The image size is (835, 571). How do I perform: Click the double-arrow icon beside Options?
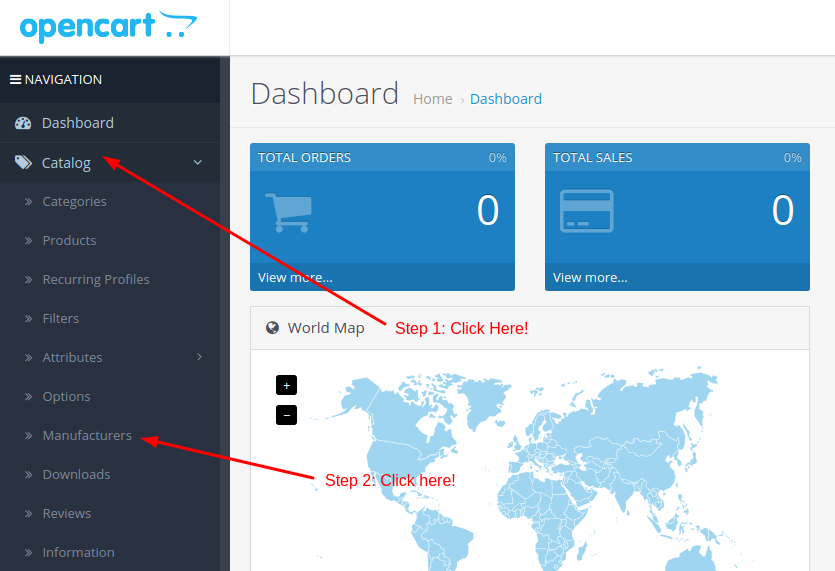point(28,396)
